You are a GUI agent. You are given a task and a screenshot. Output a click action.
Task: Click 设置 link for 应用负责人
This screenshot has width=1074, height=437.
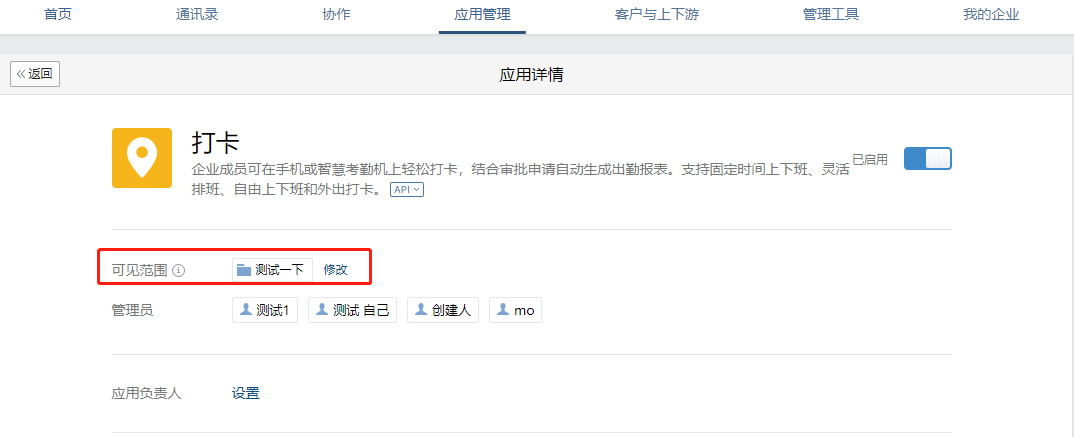(246, 393)
